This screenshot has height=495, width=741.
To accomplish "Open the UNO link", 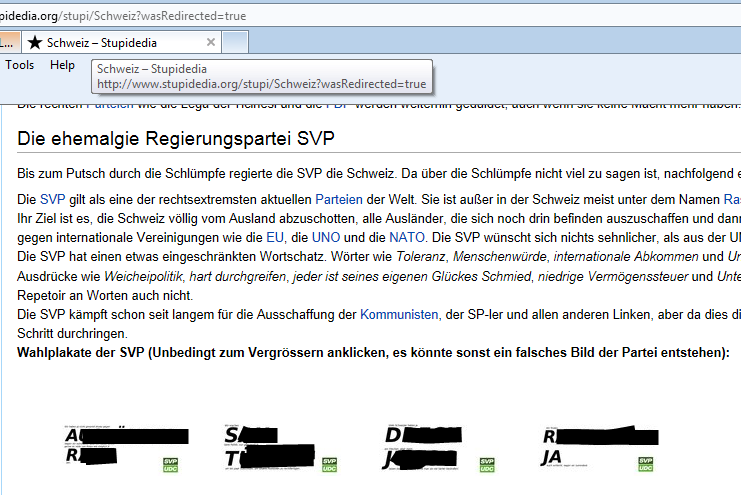I will tap(326, 237).
